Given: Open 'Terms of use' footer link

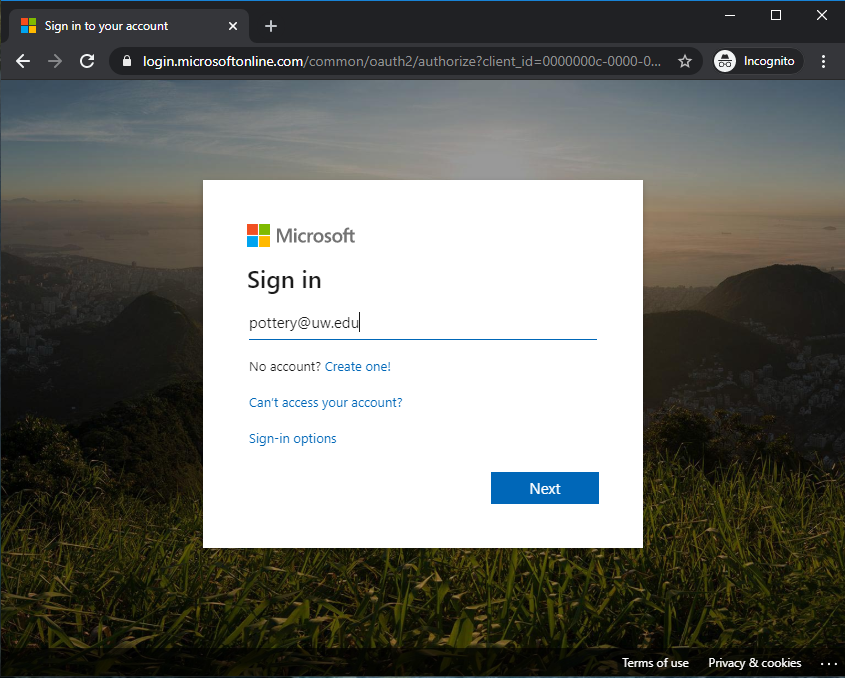Looking at the screenshot, I should [655, 663].
